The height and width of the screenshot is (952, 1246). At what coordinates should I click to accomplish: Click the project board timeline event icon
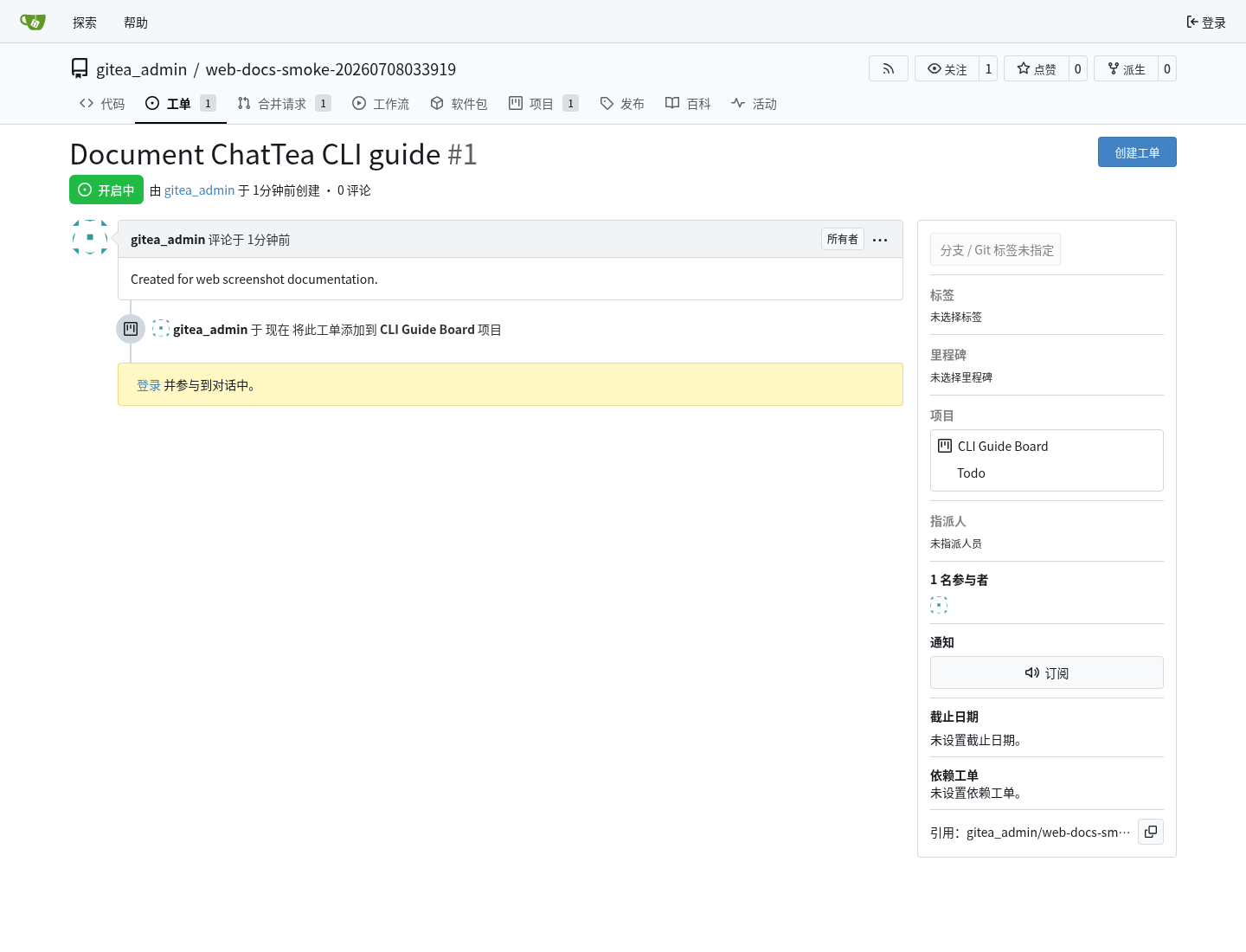[131, 329]
